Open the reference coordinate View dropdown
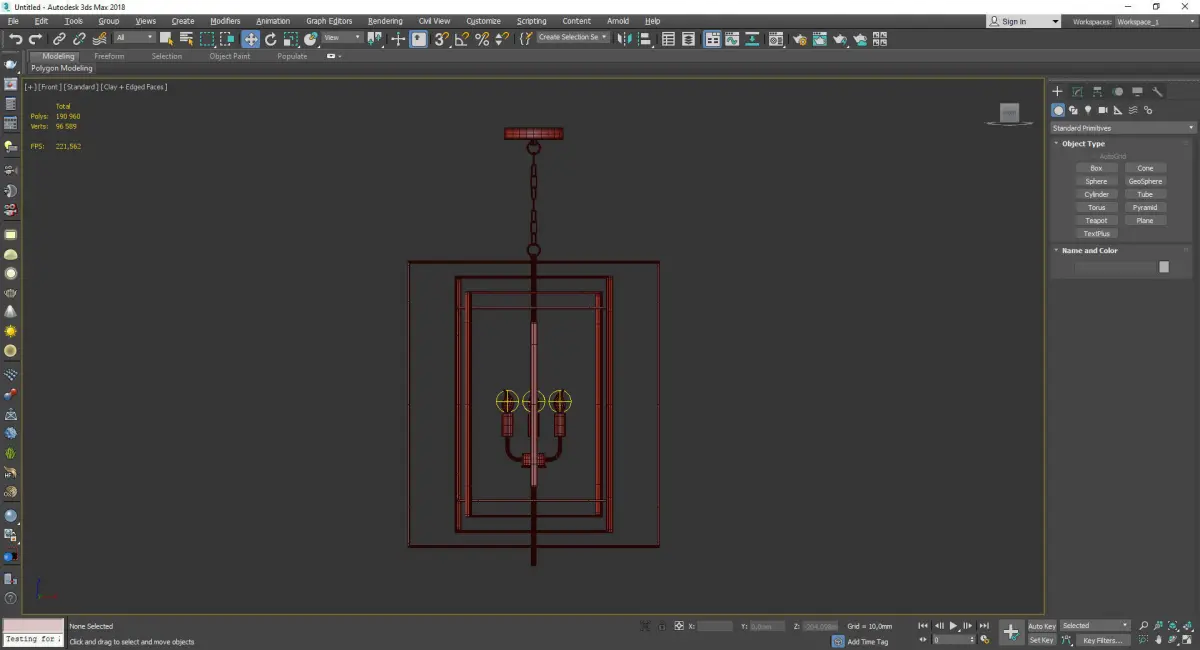The width and height of the screenshot is (1200, 650). (342, 38)
